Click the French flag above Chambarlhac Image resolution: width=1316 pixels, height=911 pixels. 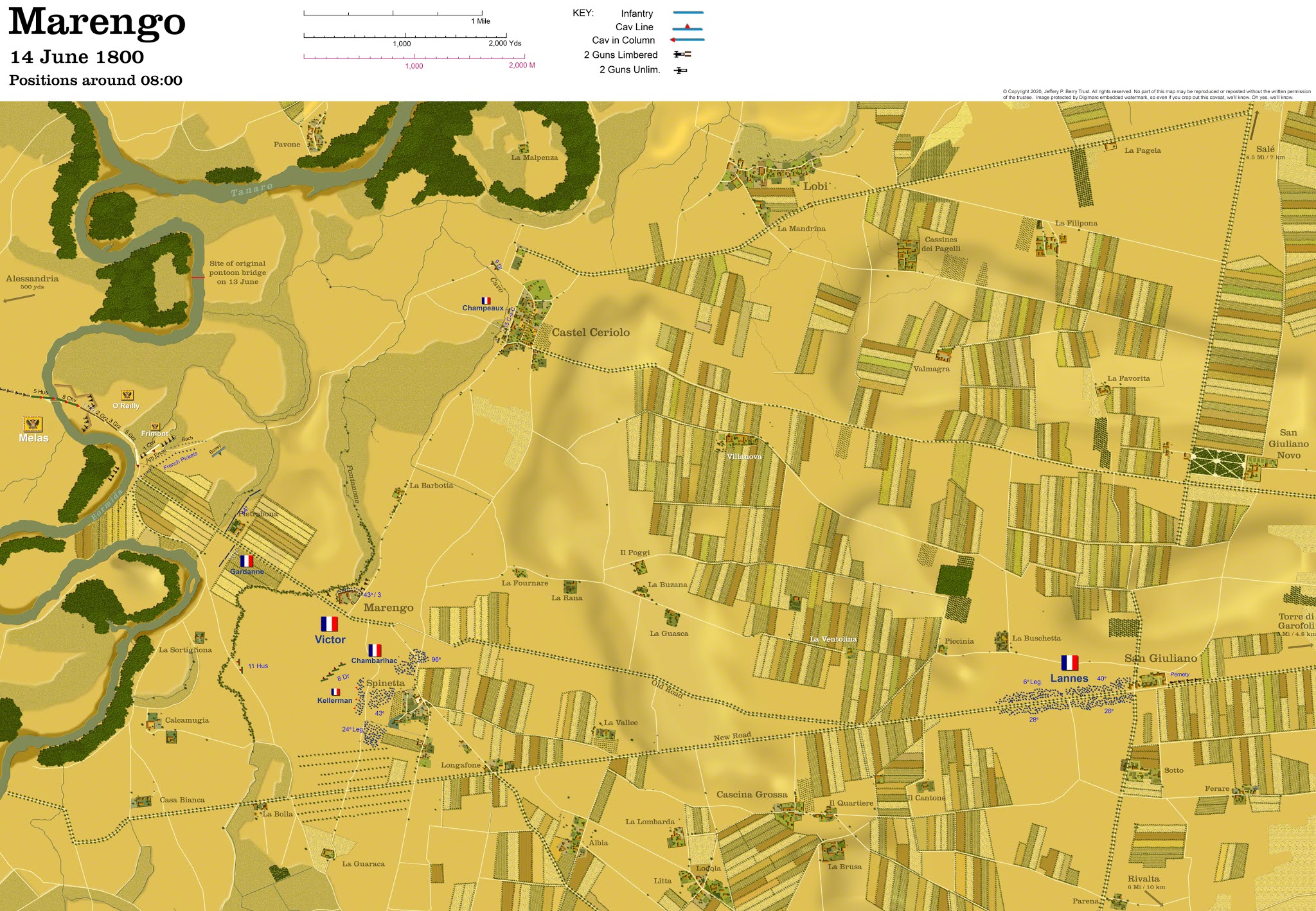coord(375,650)
